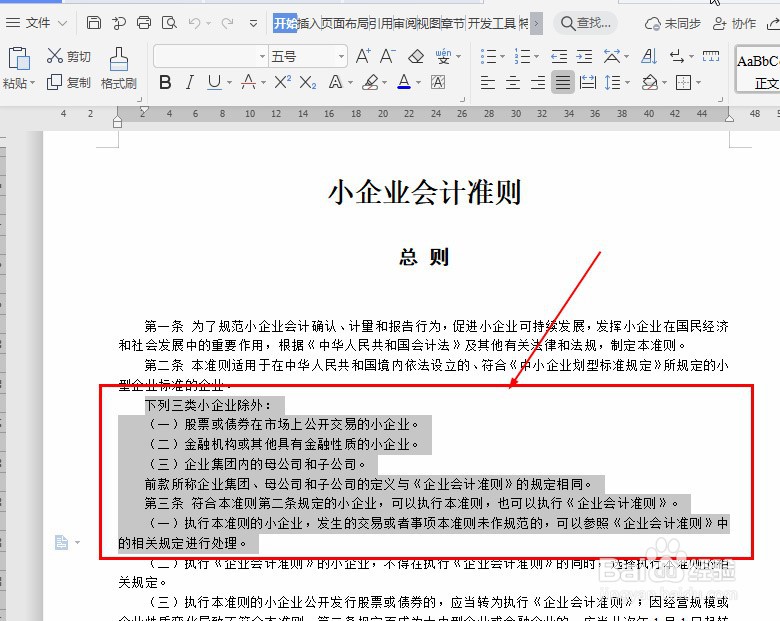Open the bullets style dropdown arrow
The height and width of the screenshot is (621, 780).
coord(502,56)
